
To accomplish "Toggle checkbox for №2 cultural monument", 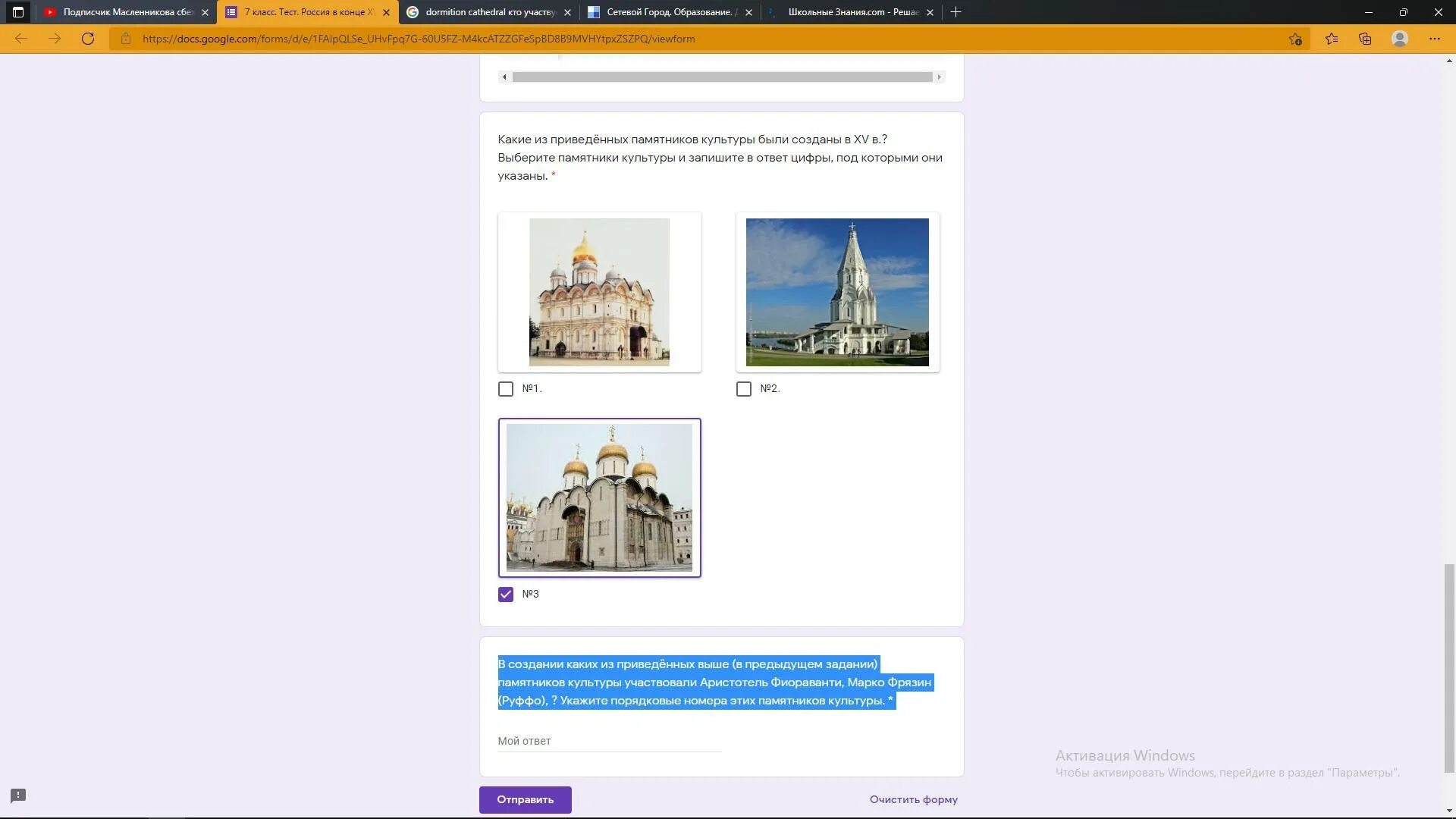I will (x=743, y=388).
